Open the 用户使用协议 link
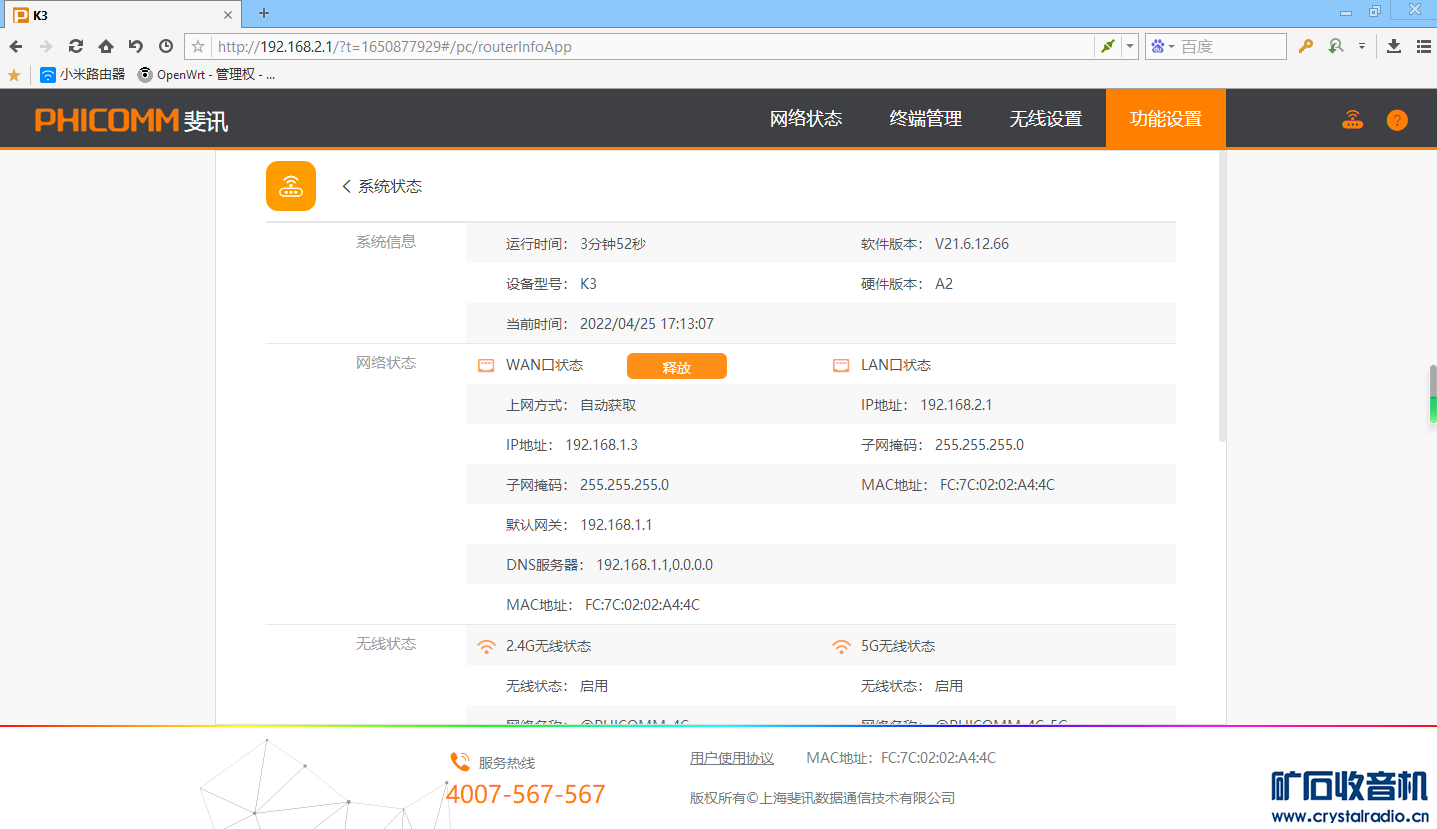This screenshot has width=1437, height=829. click(731, 758)
